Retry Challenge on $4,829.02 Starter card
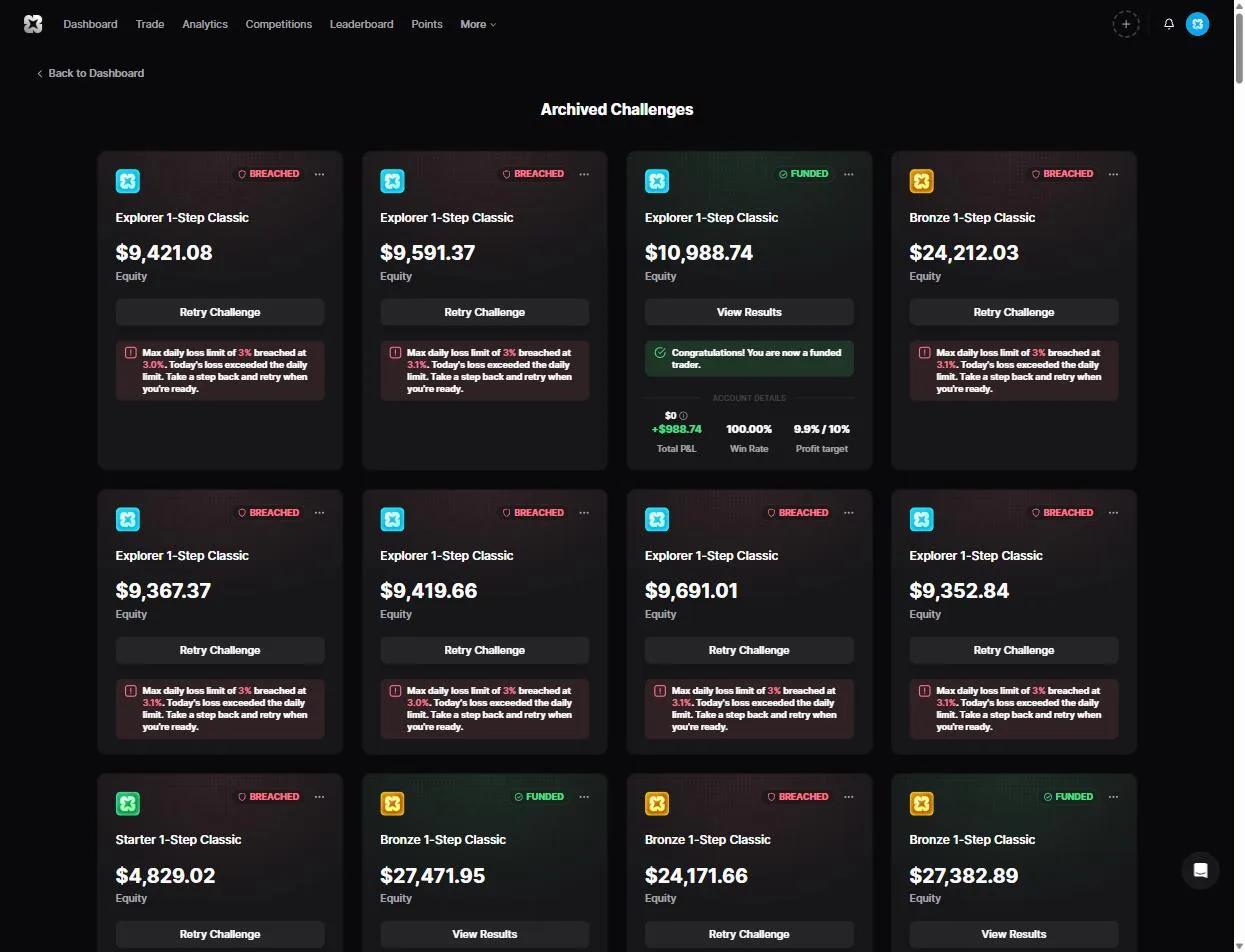The image size is (1245, 952). coord(220,934)
